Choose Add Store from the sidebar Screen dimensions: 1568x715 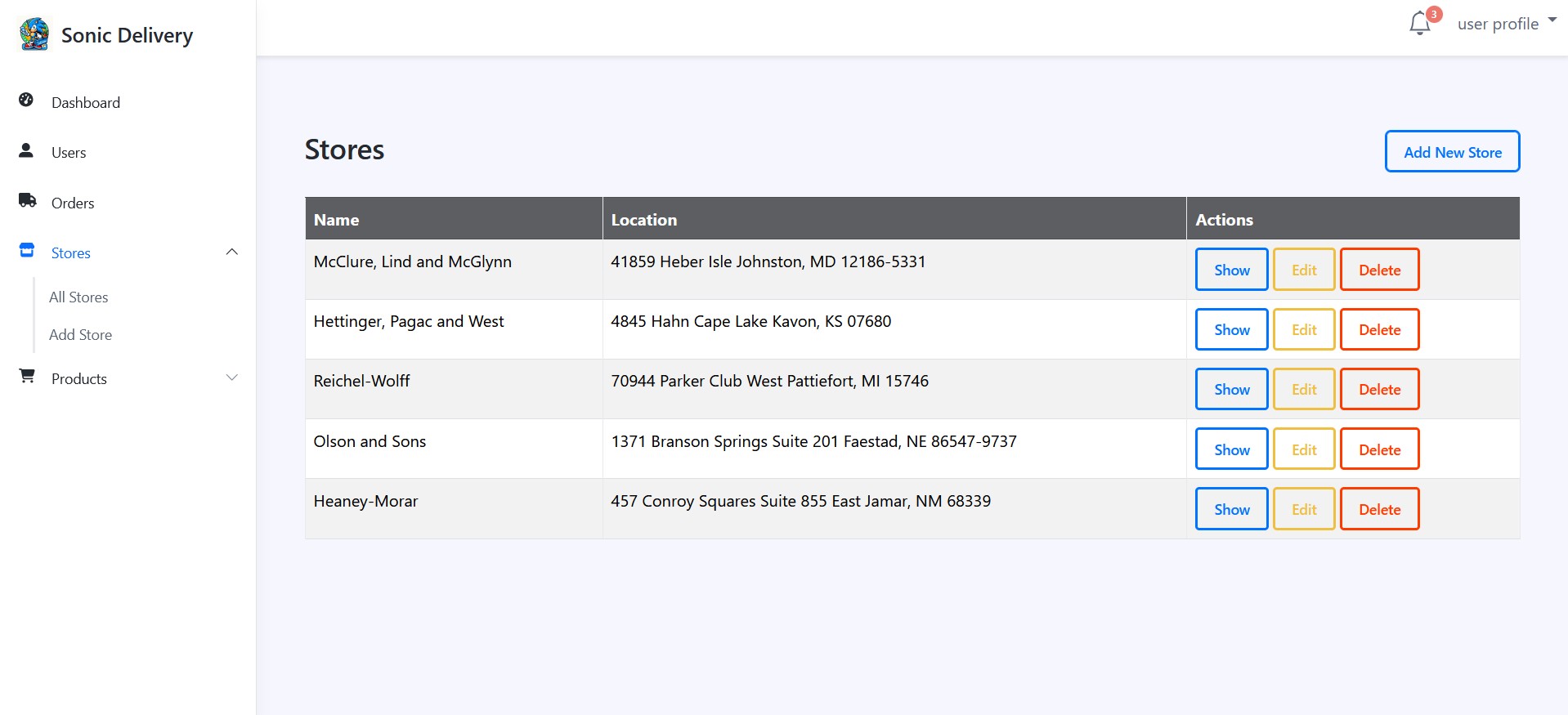coord(80,334)
